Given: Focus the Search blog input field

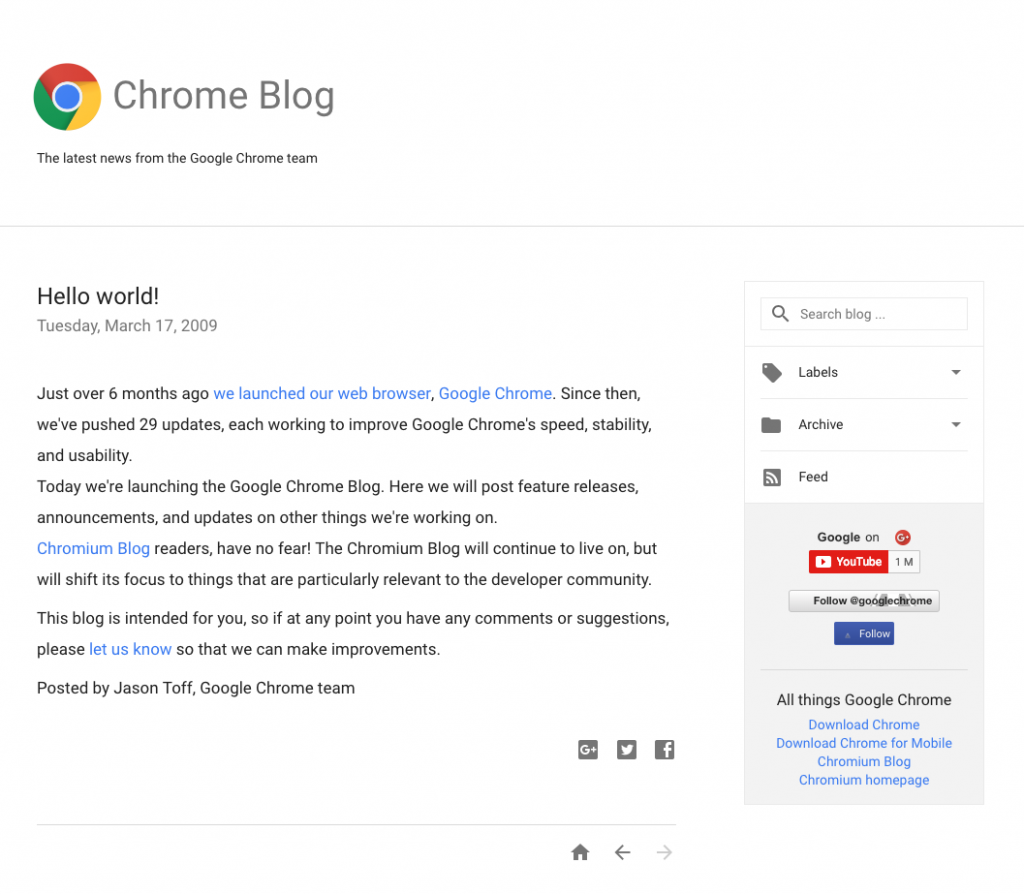Looking at the screenshot, I should [863, 314].
